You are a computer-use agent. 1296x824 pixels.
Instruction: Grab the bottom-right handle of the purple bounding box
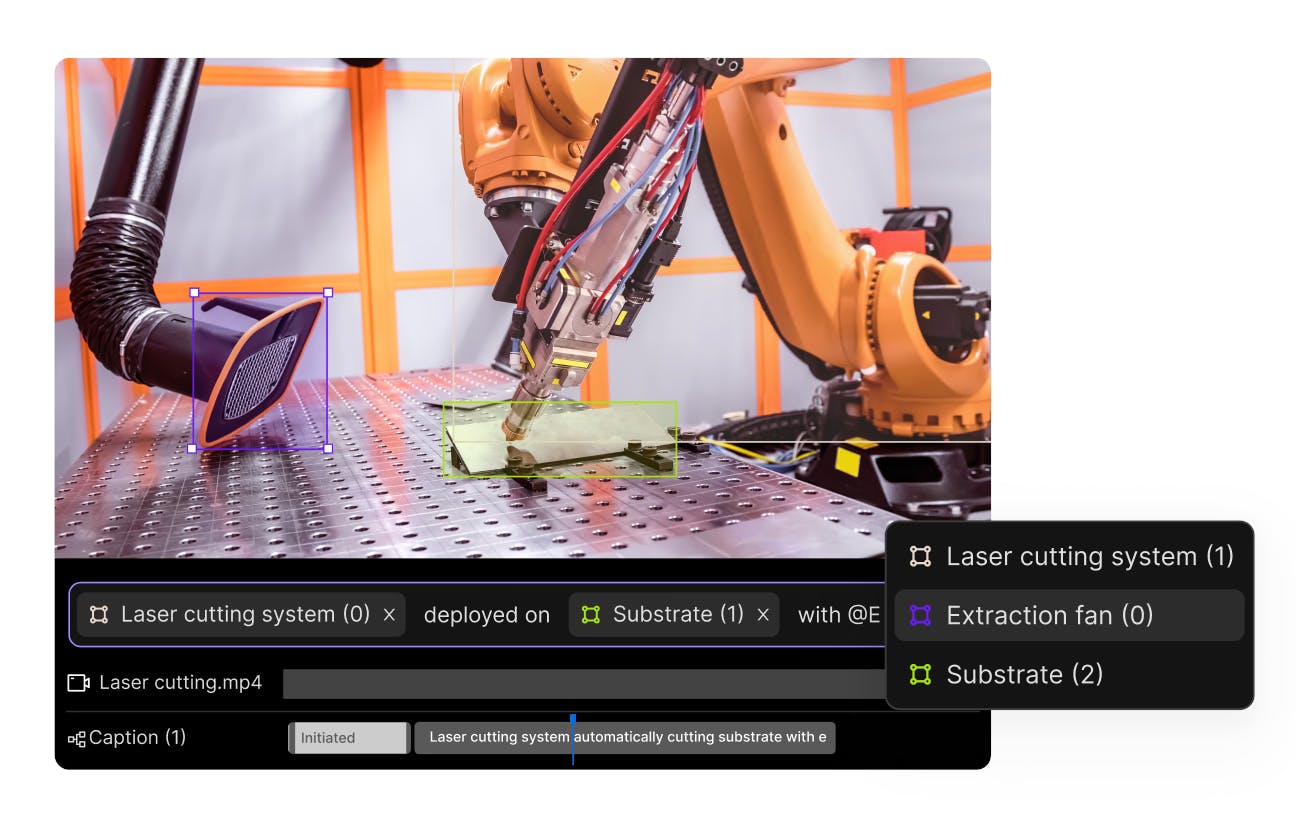tap(328, 449)
